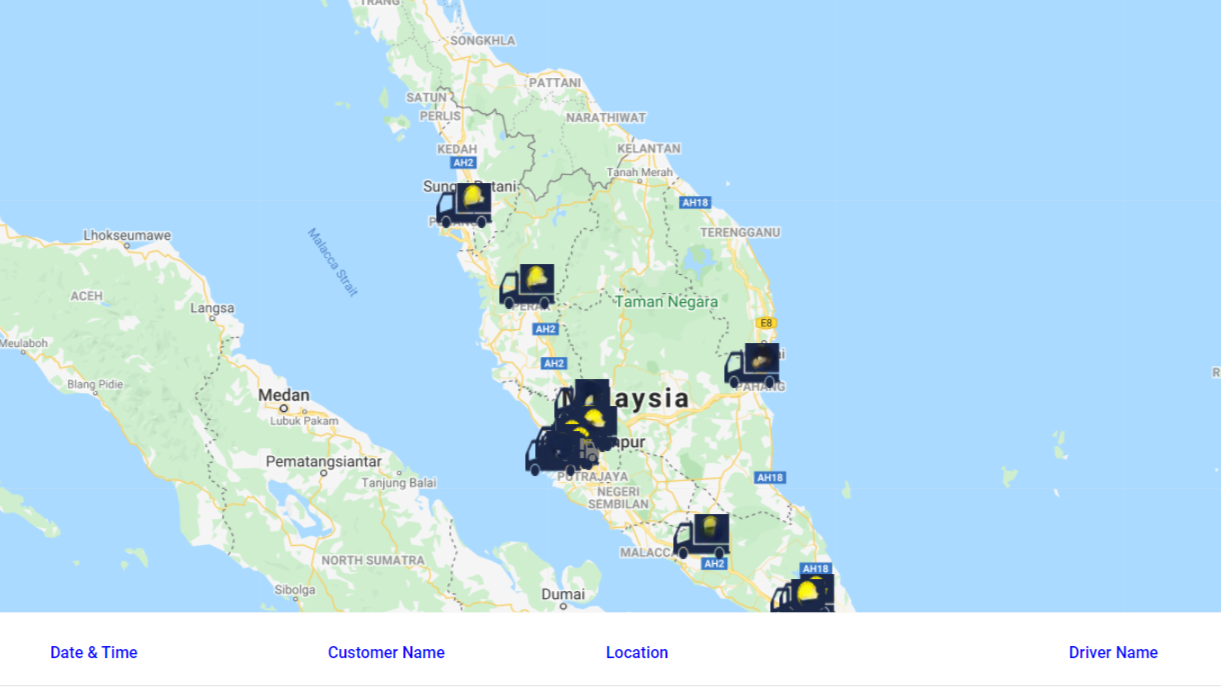This screenshot has height=687, width=1221.
Task: Click the yellow E8 highway badge
Action: 765,323
